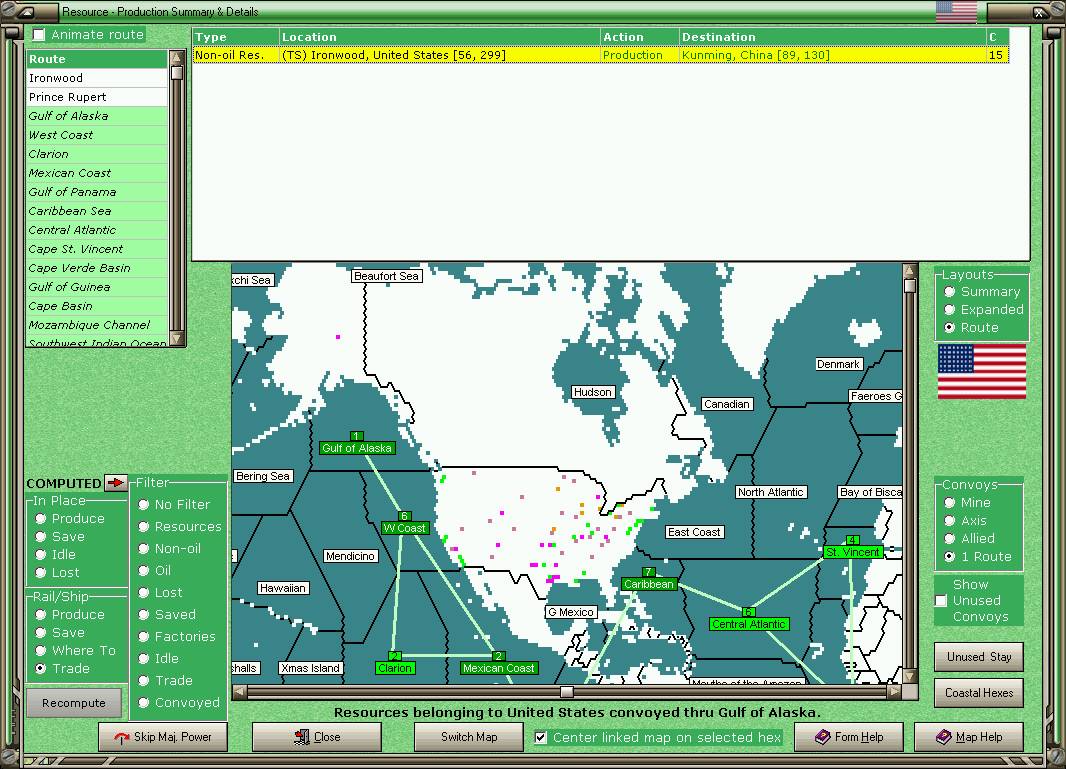Click the Unused Stay button
This screenshot has height=769, width=1066.
coord(979,657)
